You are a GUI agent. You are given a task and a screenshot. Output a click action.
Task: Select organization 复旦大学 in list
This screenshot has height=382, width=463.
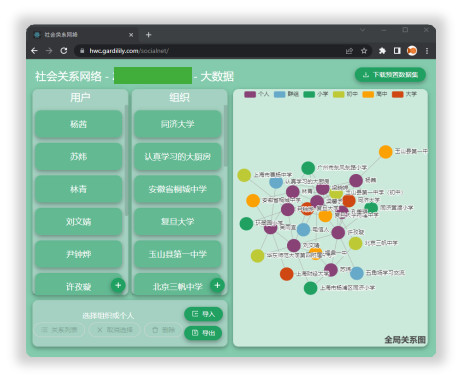pyautogui.click(x=178, y=222)
